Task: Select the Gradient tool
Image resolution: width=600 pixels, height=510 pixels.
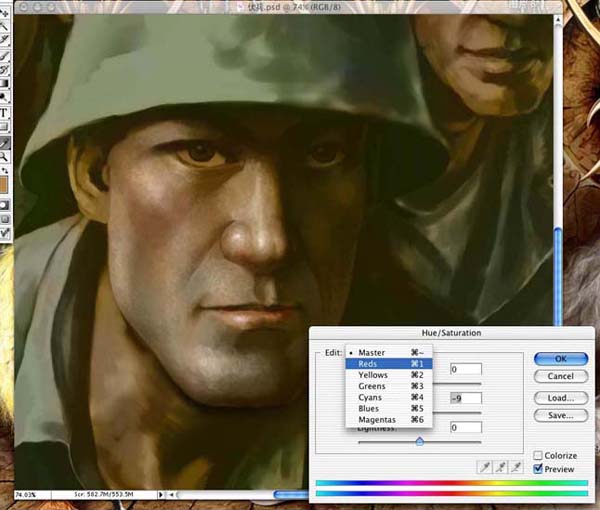Action: click(4, 83)
